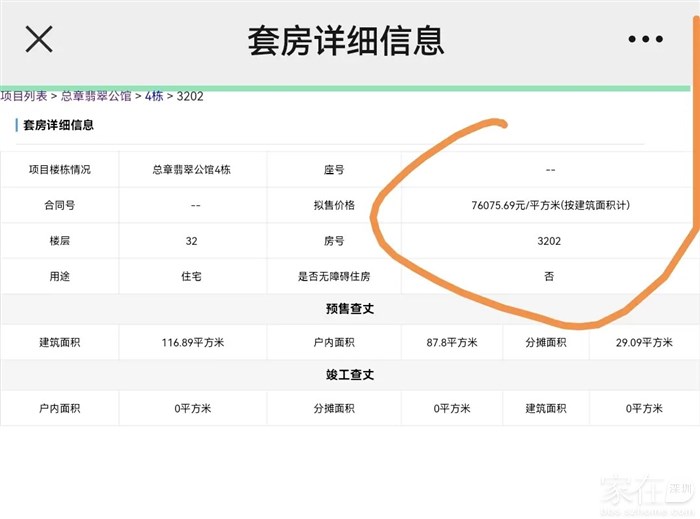Click the 竣工查丈 section header row
The height and width of the screenshot is (519, 700).
point(350,374)
